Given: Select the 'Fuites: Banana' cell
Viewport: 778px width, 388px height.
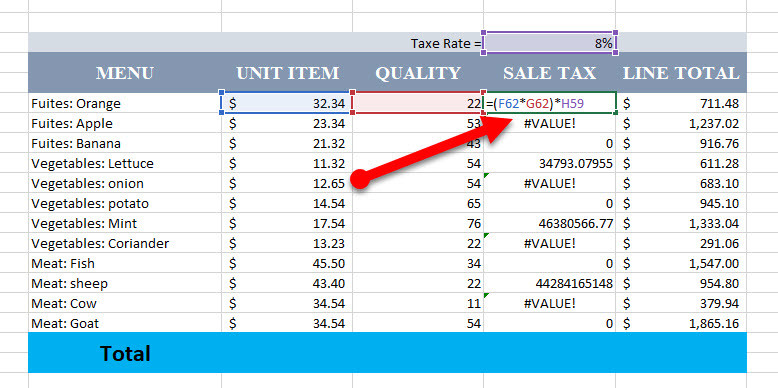Looking at the screenshot, I should coord(125,143).
